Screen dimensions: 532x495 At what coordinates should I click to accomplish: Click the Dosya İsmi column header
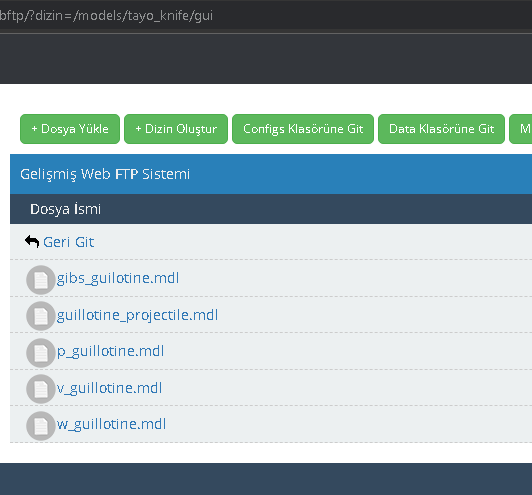click(65, 209)
